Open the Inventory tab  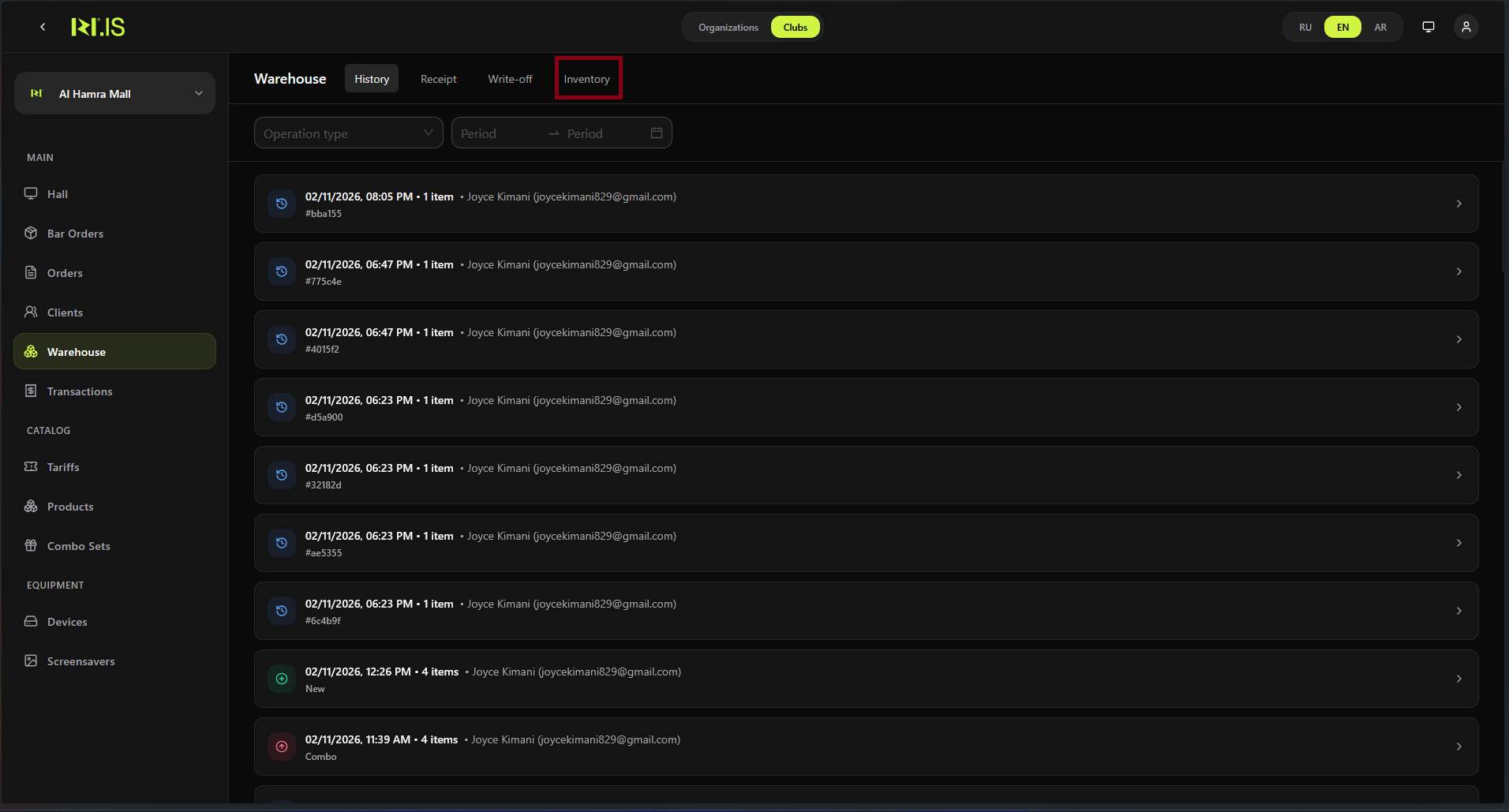pyautogui.click(x=587, y=78)
